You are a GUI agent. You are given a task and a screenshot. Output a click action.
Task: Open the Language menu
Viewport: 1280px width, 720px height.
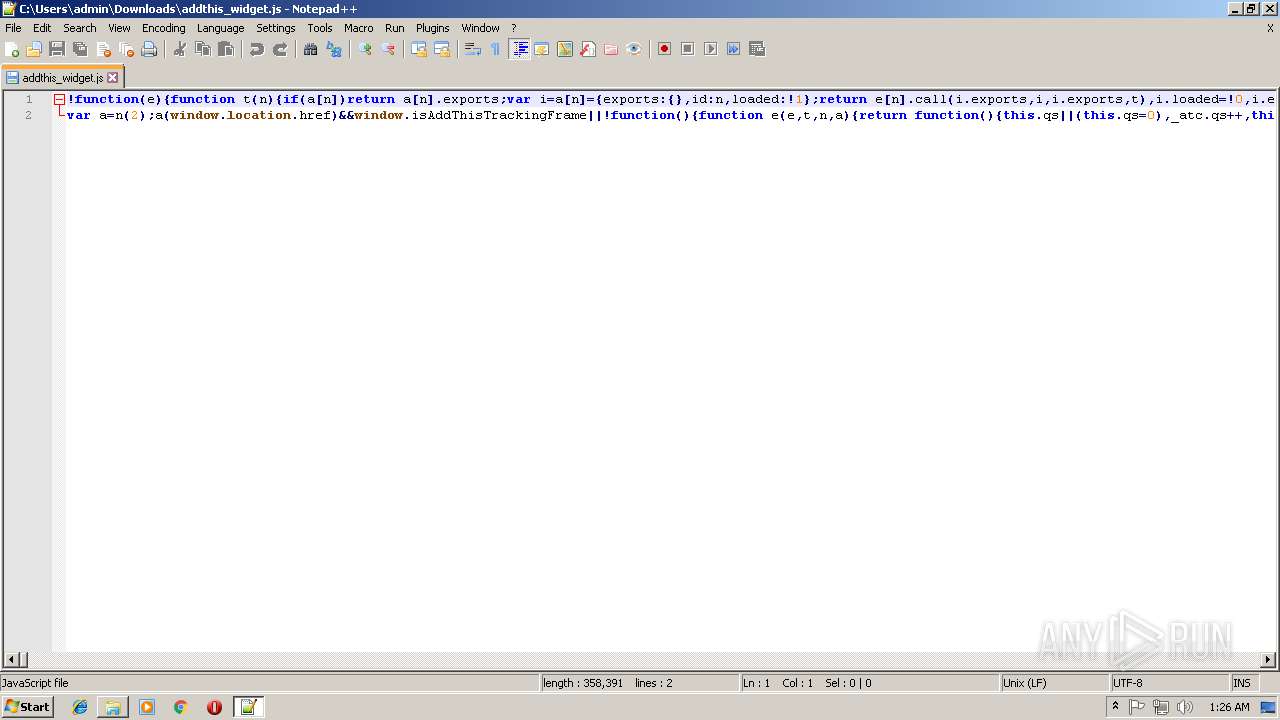(x=221, y=28)
